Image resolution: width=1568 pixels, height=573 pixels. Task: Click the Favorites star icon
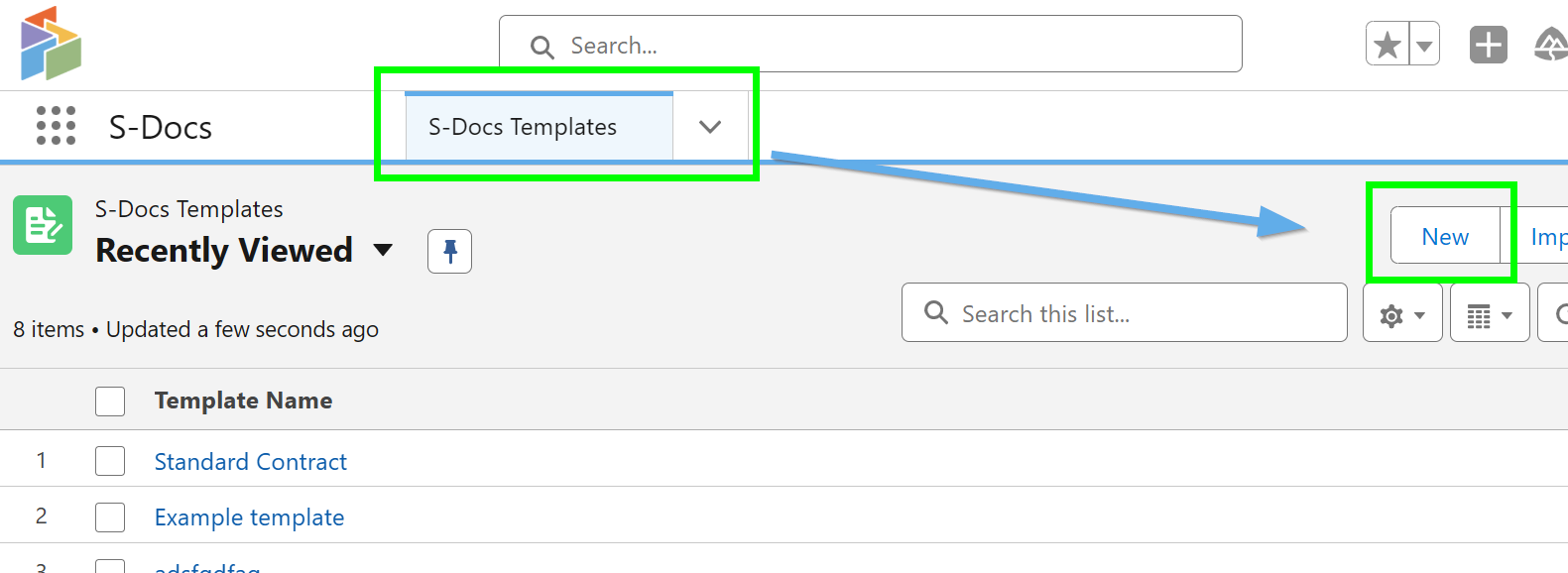click(1388, 45)
